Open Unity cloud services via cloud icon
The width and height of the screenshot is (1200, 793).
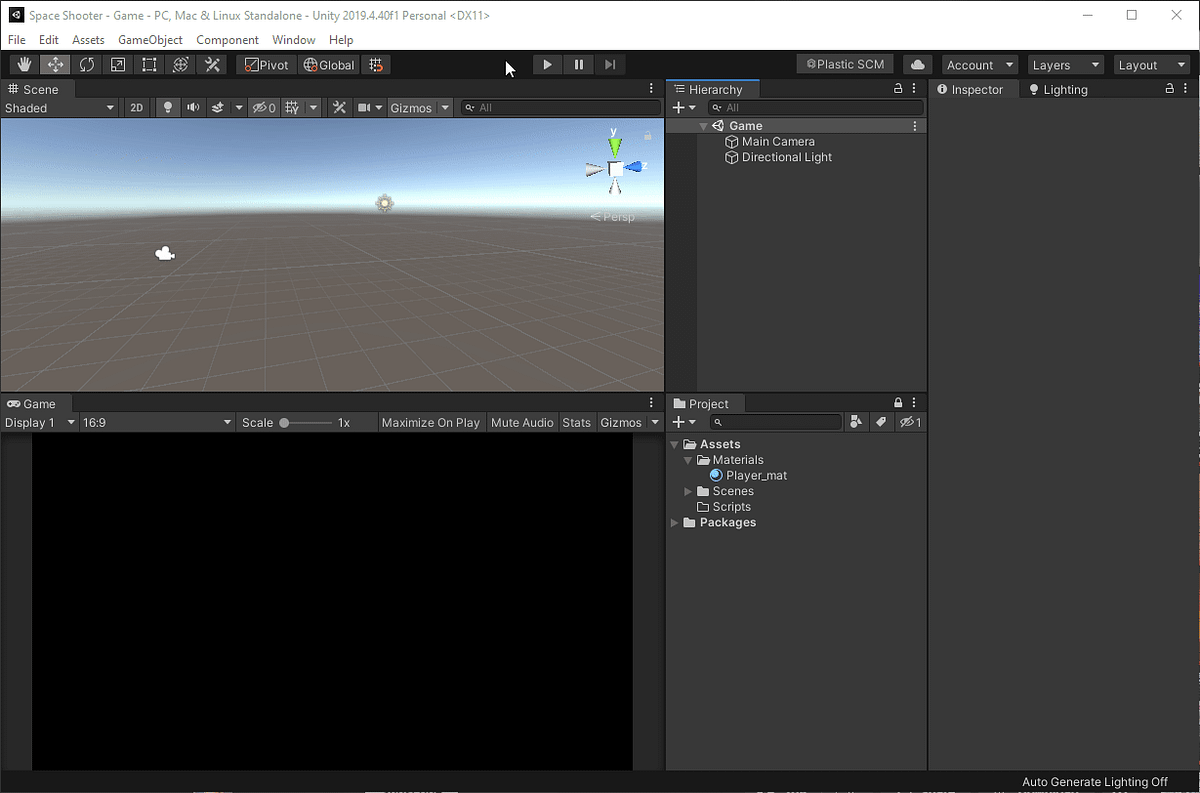[917, 63]
